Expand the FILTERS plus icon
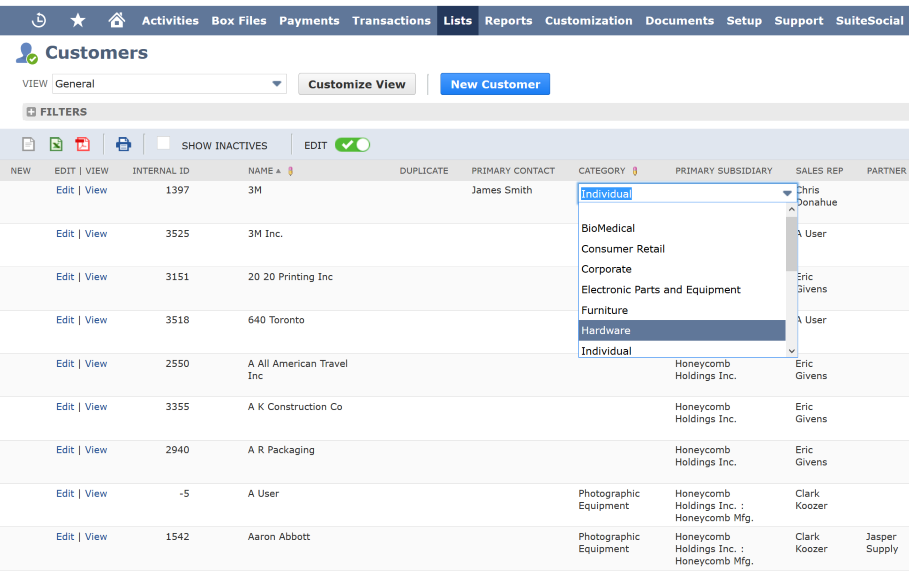This screenshot has width=909, height=573. (31, 112)
